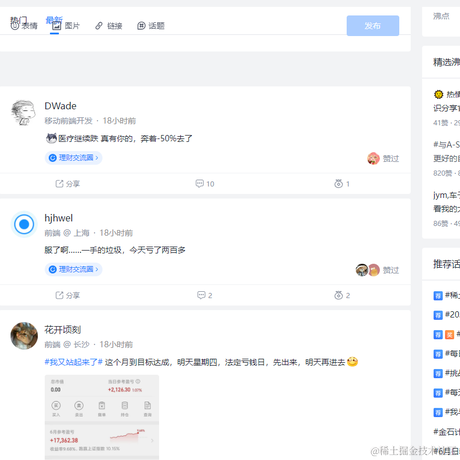
Task: Click the 图片 image upload icon
Action: 56,26
